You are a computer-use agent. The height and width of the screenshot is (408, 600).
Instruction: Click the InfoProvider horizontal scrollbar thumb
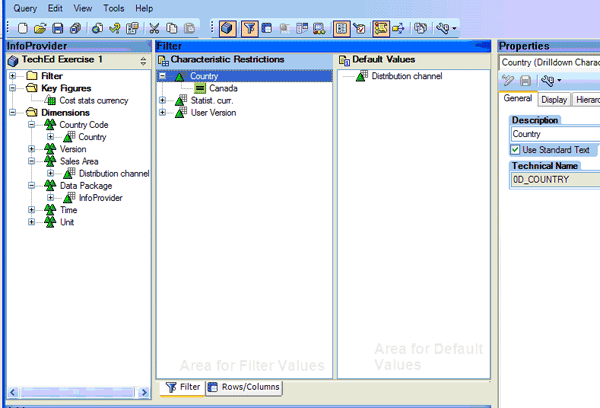77,392
